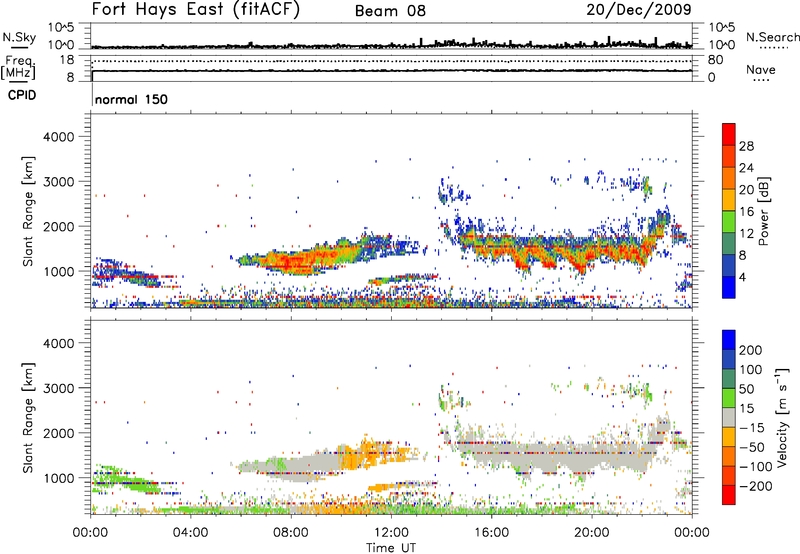Select the "CPID" row label
The height and width of the screenshot is (554, 800).
(22, 95)
